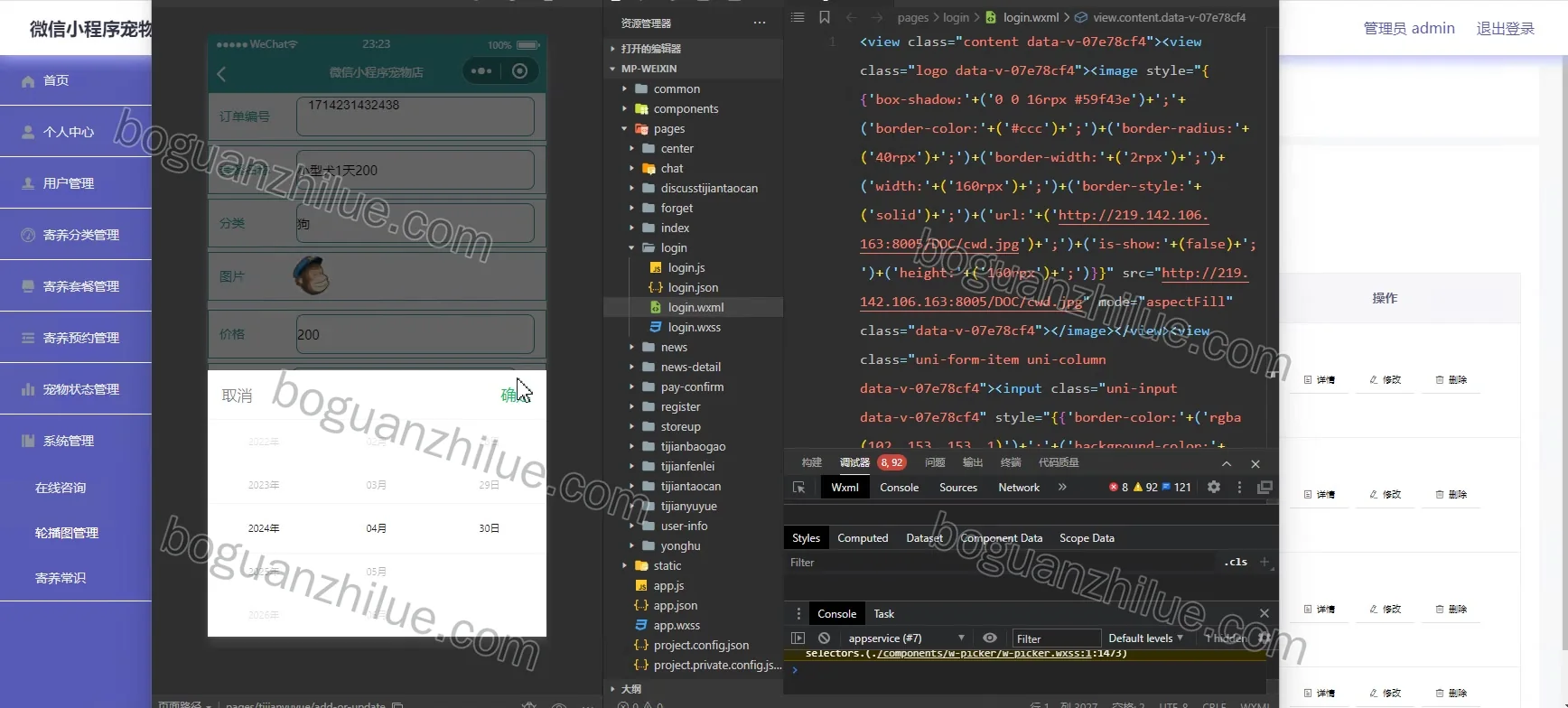The width and height of the screenshot is (1568, 708).
Task: Open the 调试器 debugger tab
Action: pyautogui.click(x=854, y=462)
